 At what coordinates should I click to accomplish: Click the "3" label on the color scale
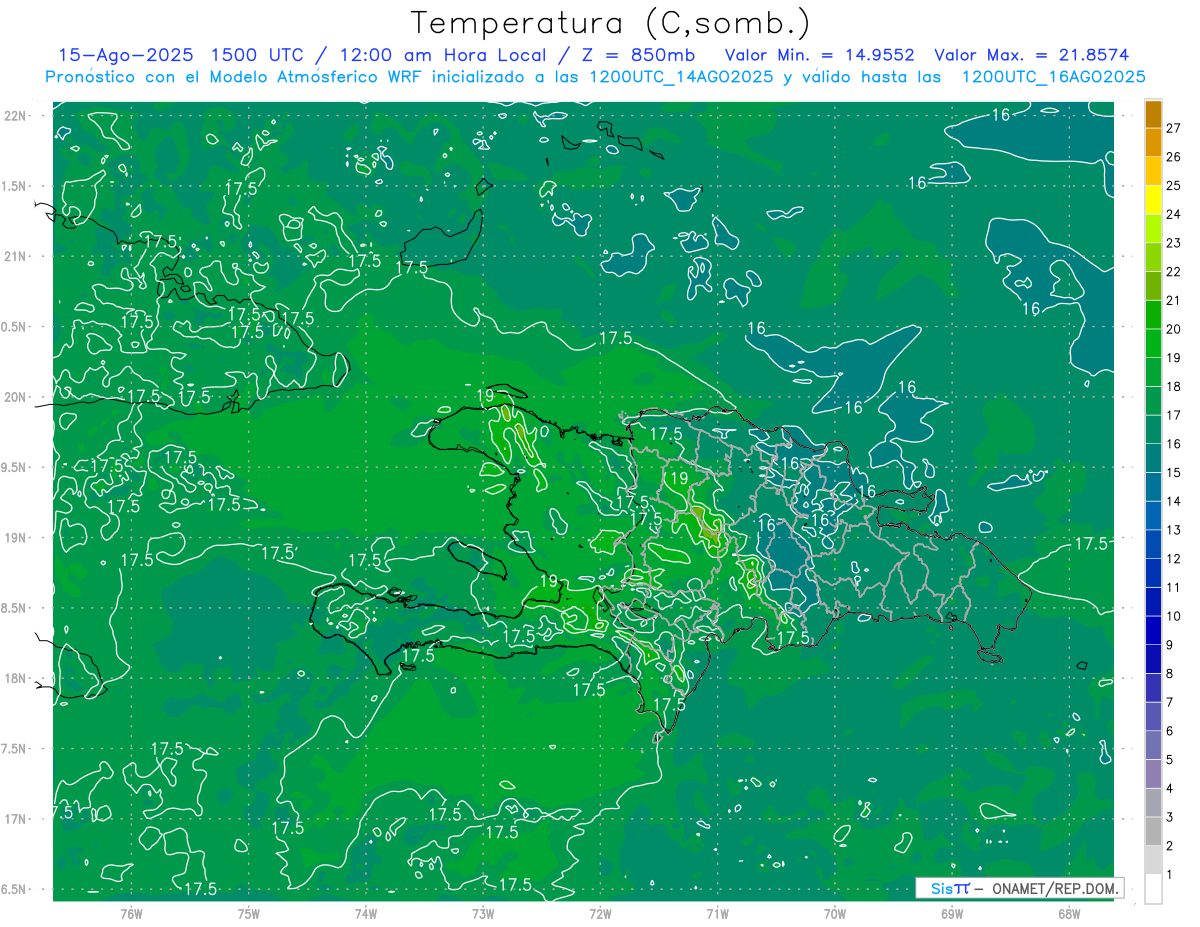pyautogui.click(x=1169, y=817)
